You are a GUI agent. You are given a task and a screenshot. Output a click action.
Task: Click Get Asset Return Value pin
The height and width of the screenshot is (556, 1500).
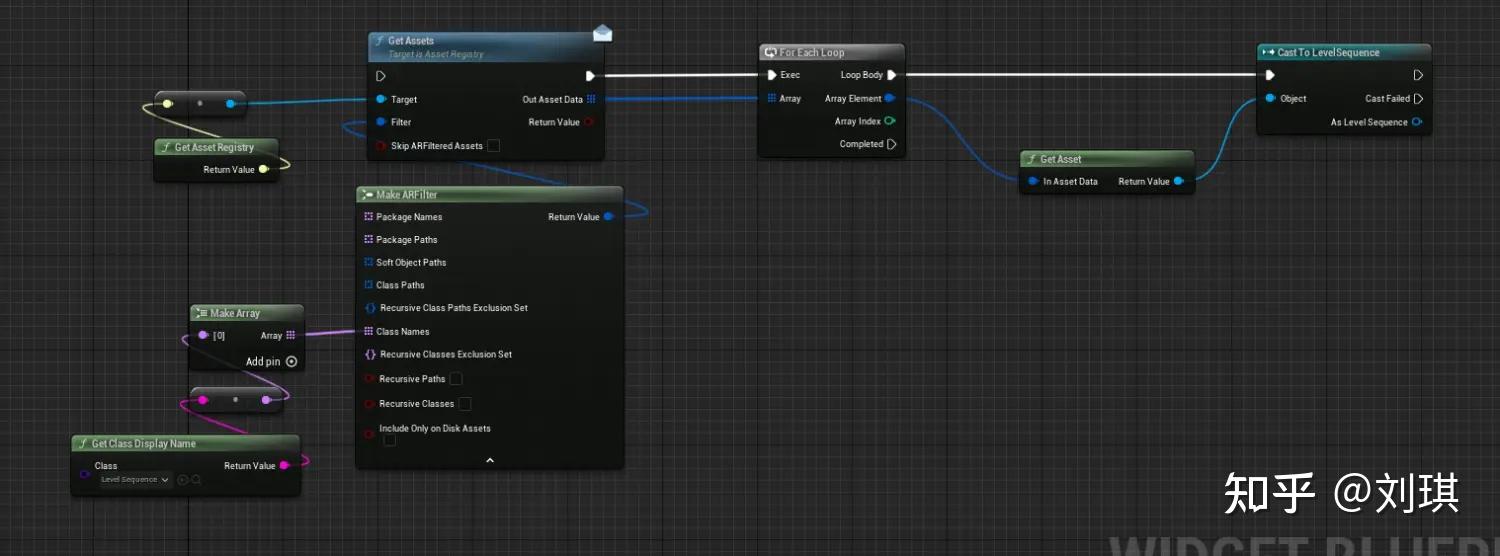click(1179, 182)
